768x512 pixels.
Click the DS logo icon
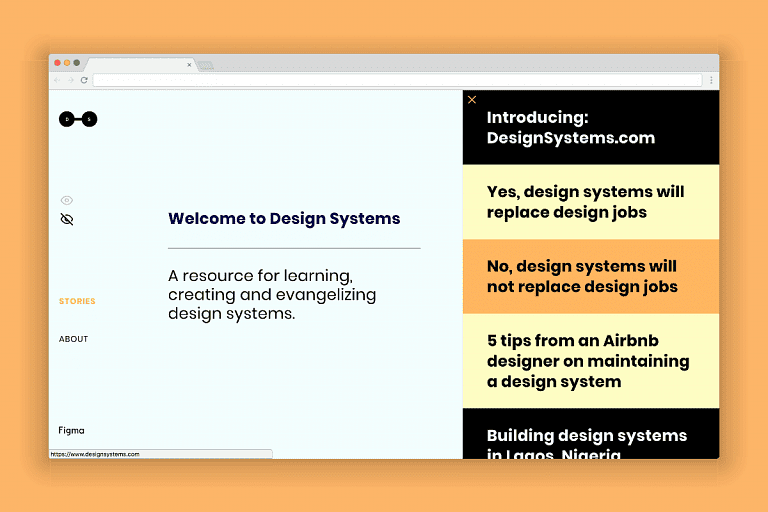click(x=78, y=119)
